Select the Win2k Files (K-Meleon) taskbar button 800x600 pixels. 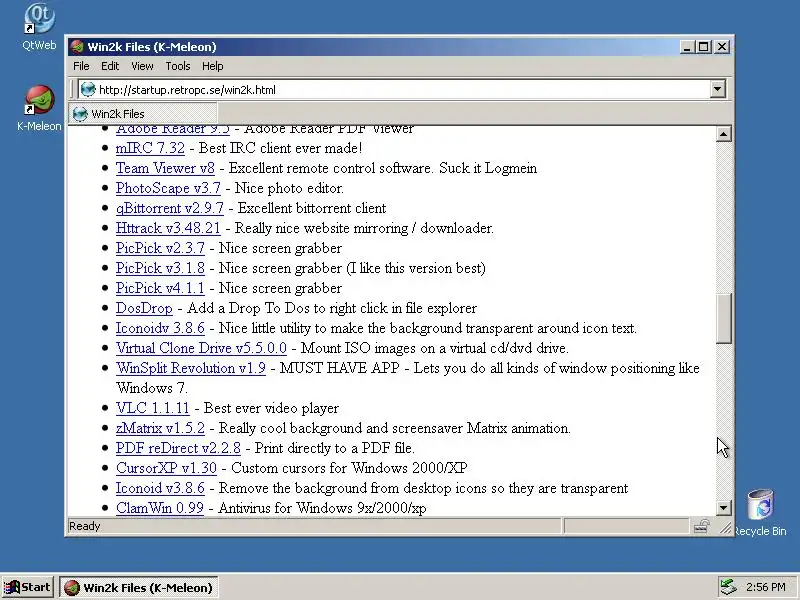tap(139, 587)
